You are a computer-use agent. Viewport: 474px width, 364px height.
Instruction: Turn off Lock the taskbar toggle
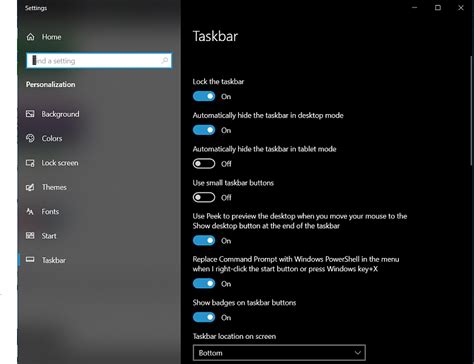(x=204, y=96)
